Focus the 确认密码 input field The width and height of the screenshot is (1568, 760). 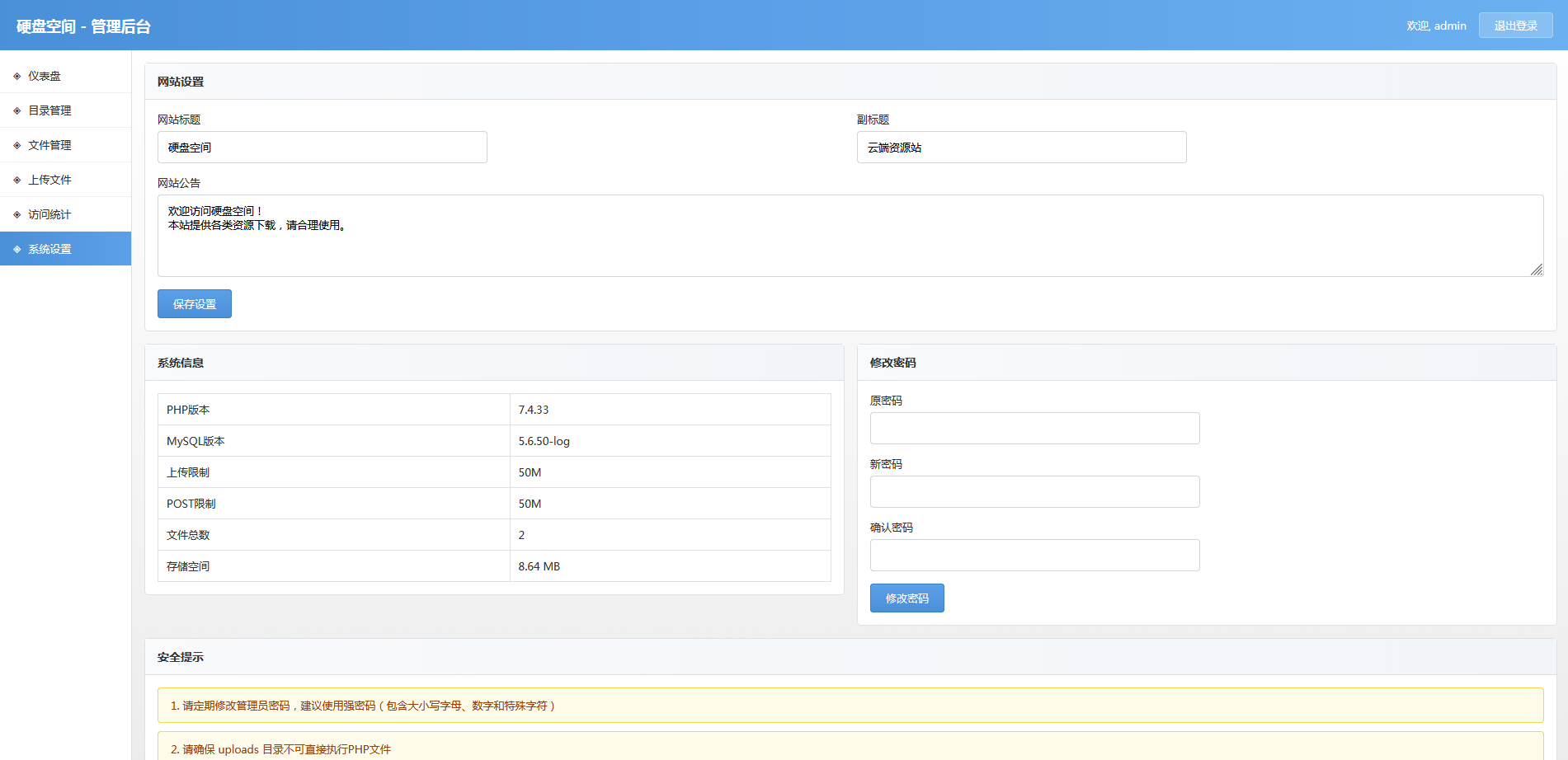[1034, 556]
